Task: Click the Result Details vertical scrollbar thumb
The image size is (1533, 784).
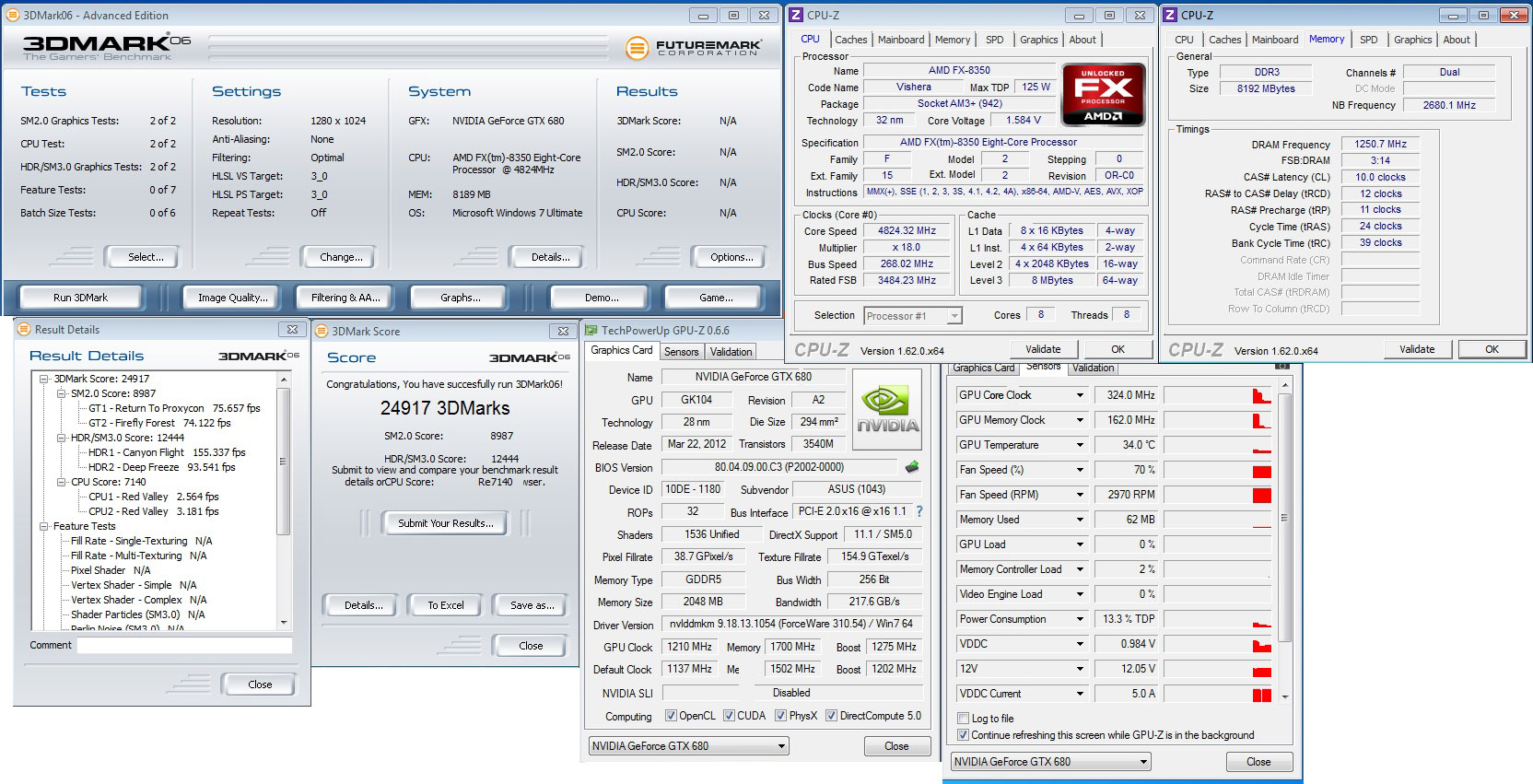Action: tap(284, 462)
